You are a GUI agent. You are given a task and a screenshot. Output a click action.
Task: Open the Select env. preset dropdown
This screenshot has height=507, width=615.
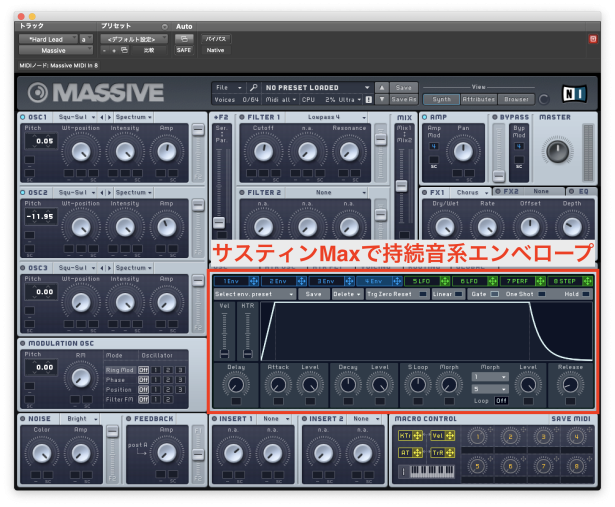240,295
